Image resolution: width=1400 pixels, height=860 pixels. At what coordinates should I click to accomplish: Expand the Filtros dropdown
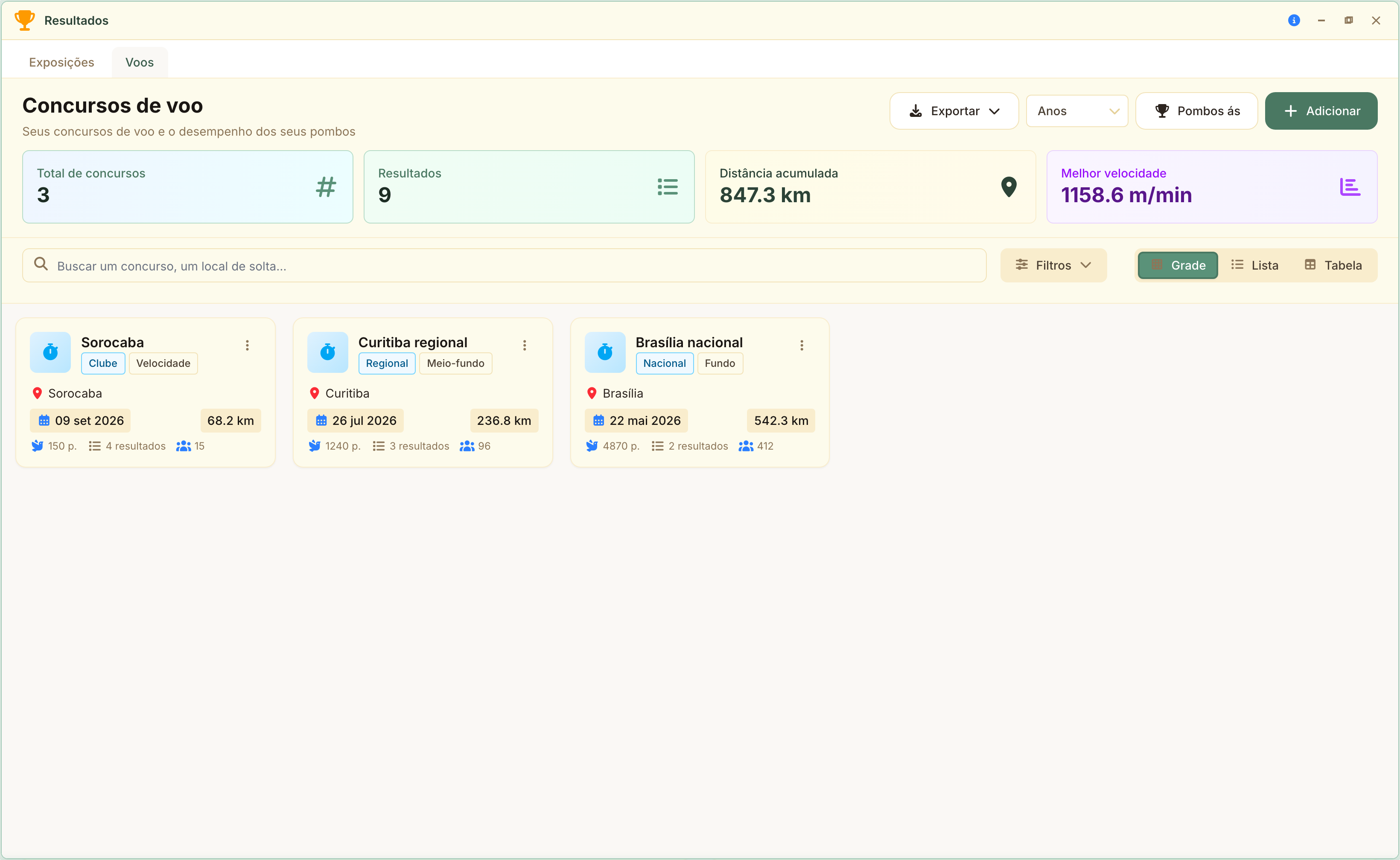[1053, 265]
